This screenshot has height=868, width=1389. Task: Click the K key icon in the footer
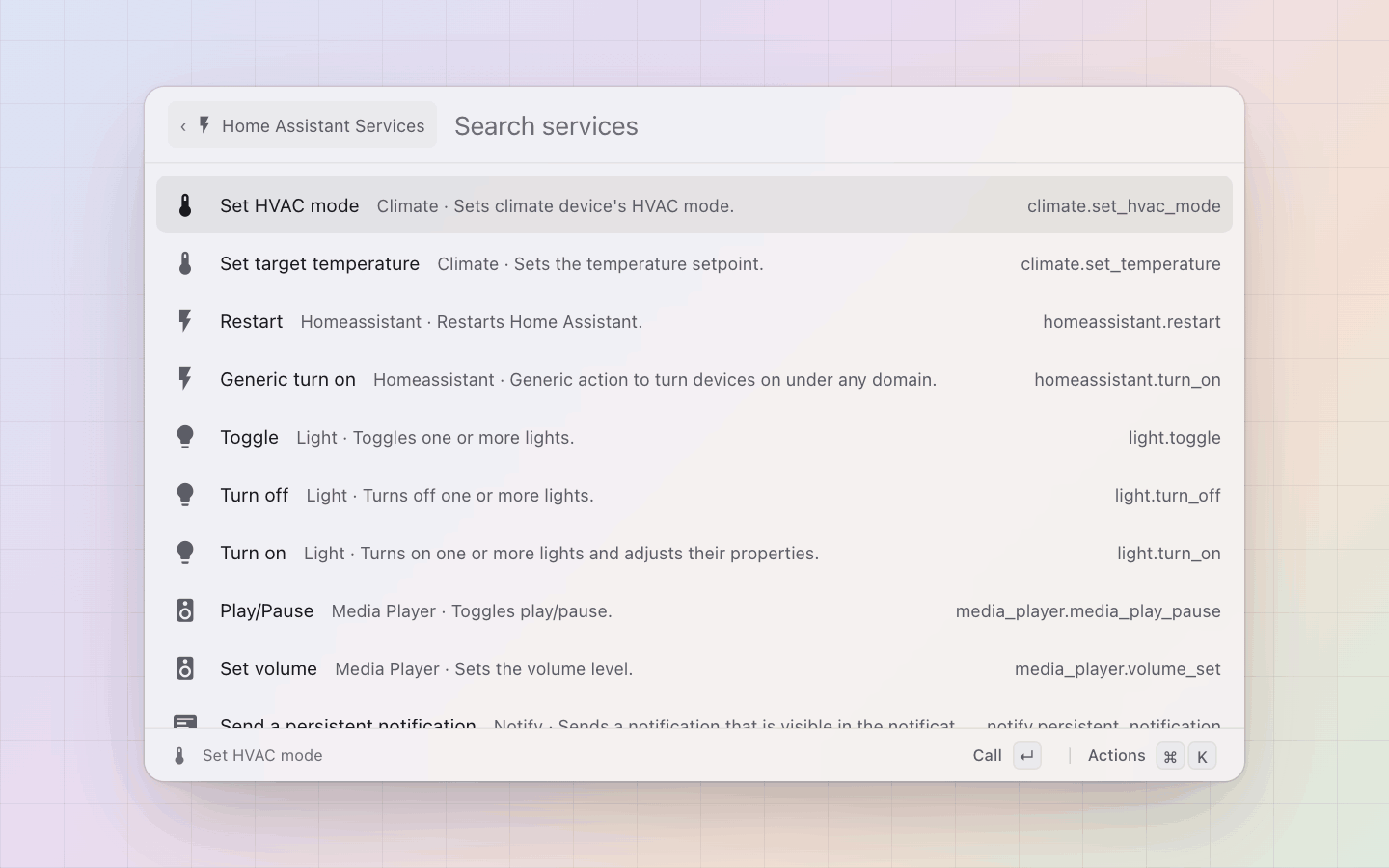click(1202, 756)
